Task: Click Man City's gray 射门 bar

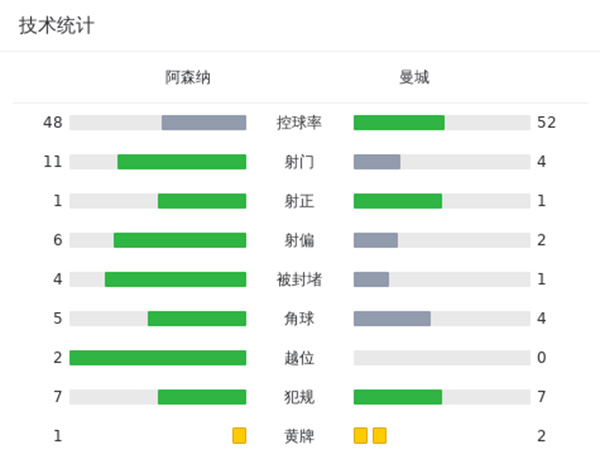Action: [x=377, y=162]
